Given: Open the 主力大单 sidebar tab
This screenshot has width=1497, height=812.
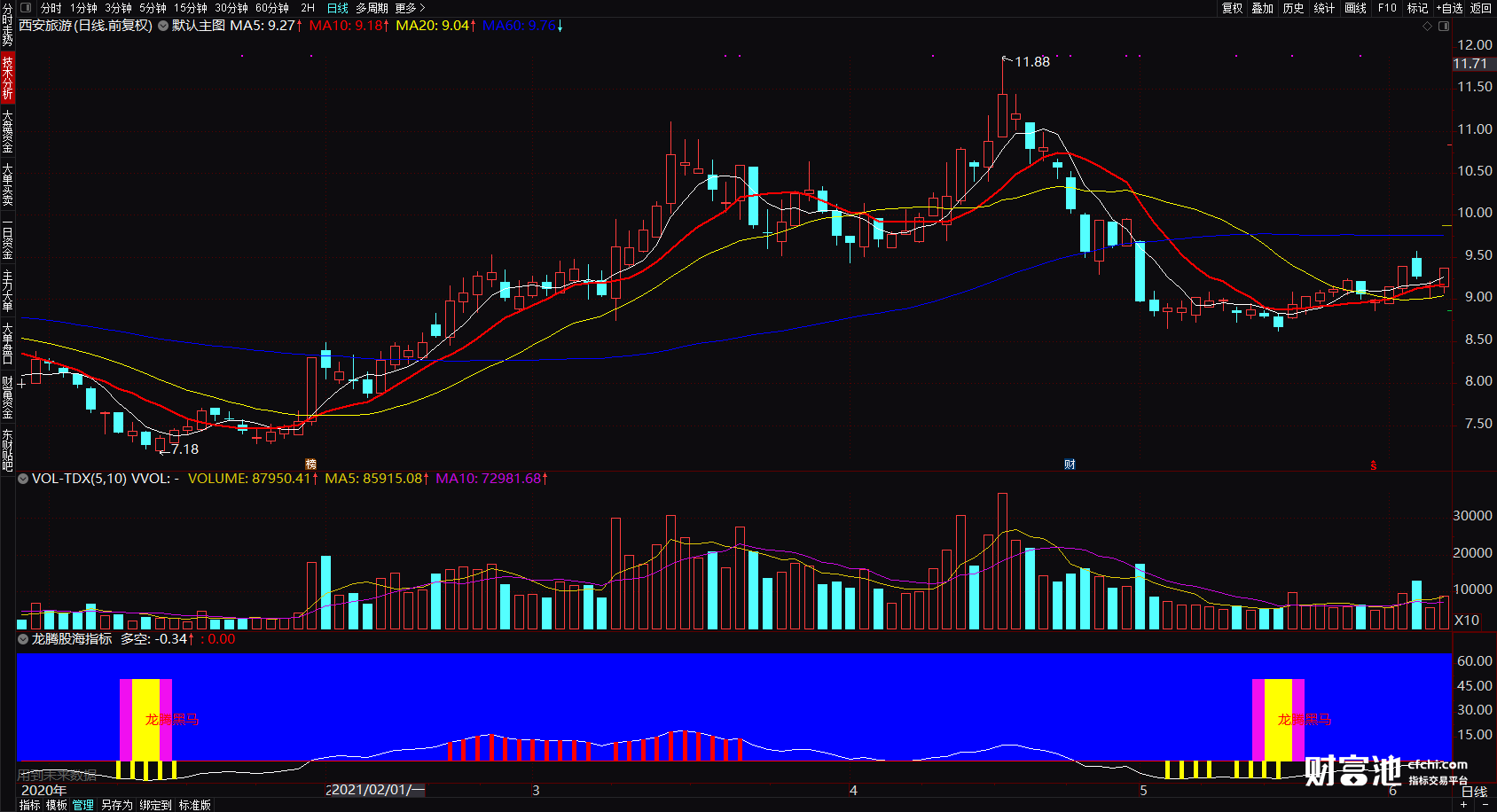Looking at the screenshot, I should pos(7,290).
